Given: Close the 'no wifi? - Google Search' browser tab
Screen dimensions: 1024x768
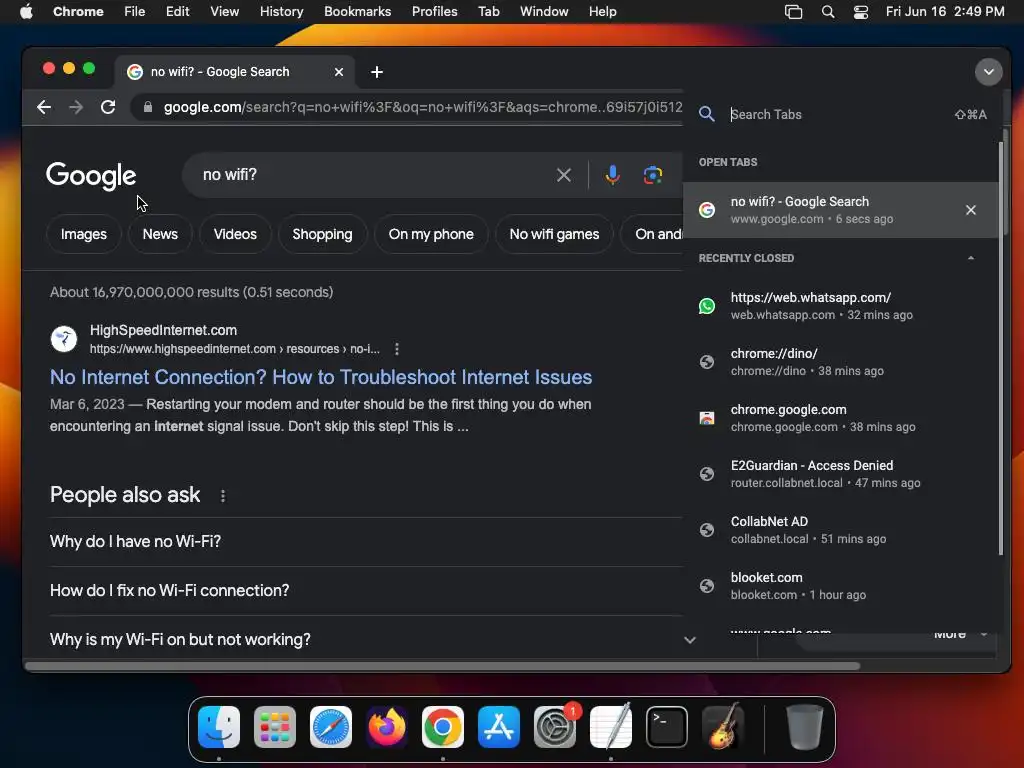Looking at the screenshot, I should (x=339, y=72).
